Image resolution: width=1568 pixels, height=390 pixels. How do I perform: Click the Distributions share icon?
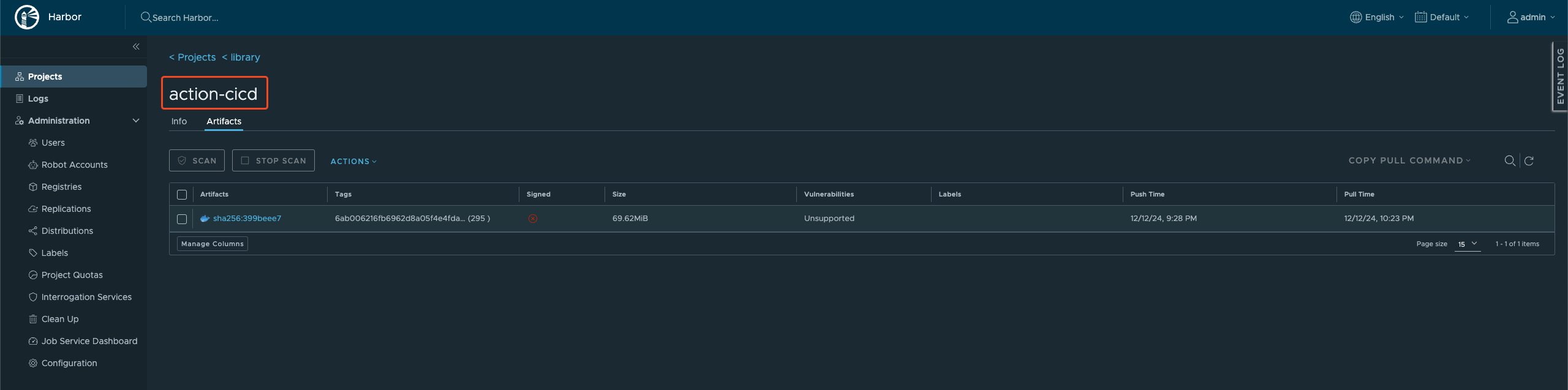pyautogui.click(x=33, y=231)
